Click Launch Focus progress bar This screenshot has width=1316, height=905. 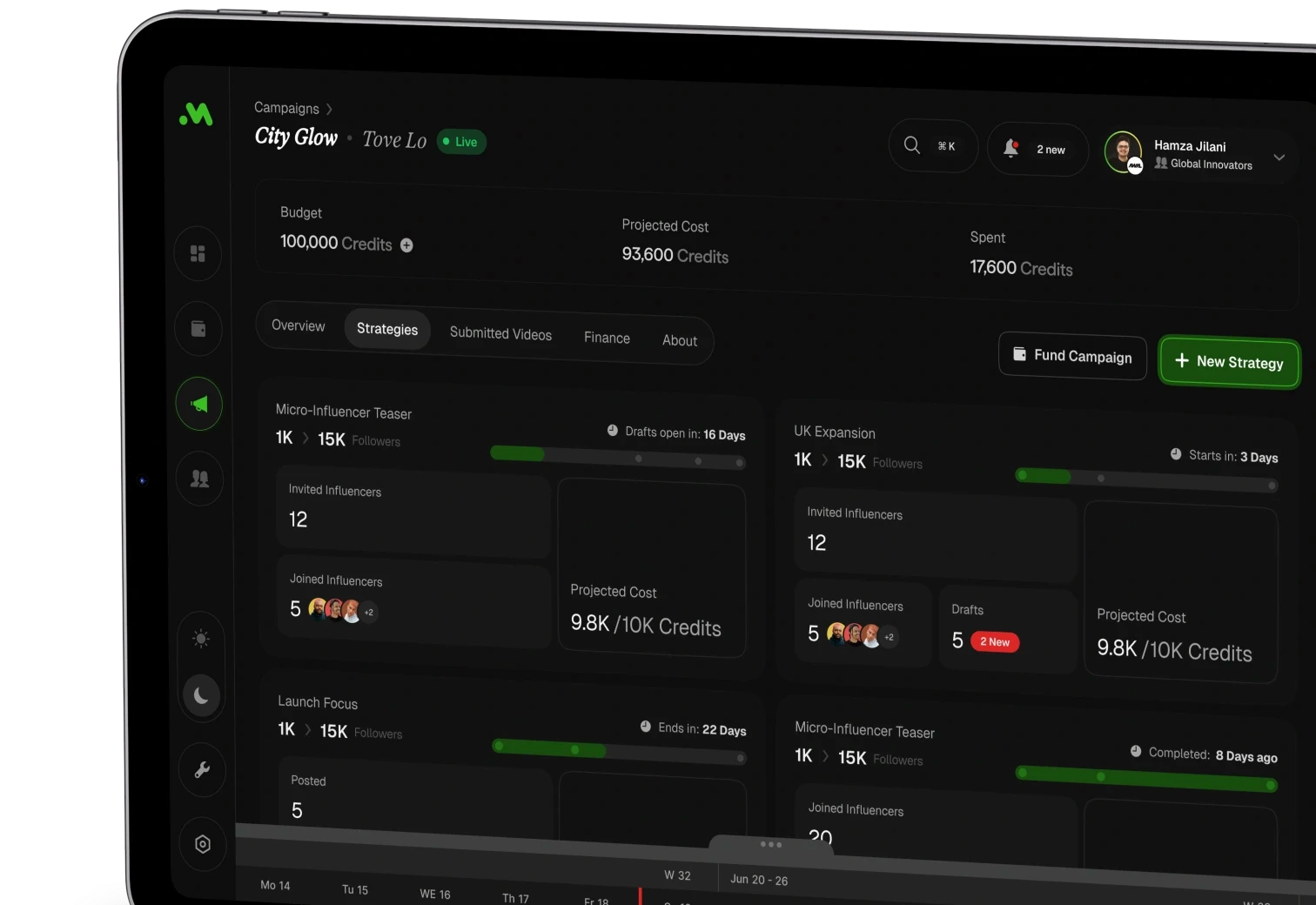click(x=620, y=752)
